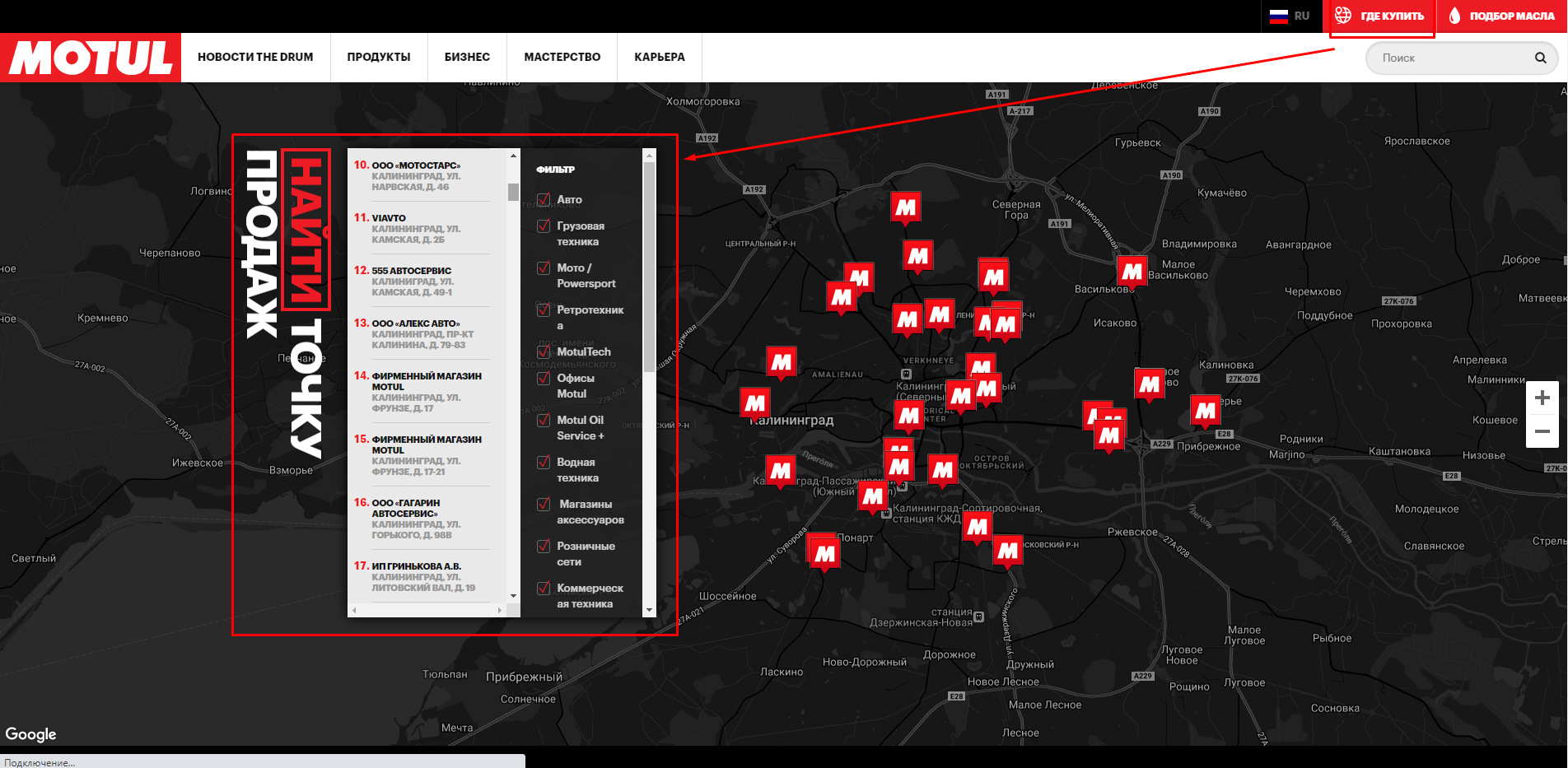Viewport: 1568px width, 768px height.
Task: Toggle the Офисы Motul checkbox
Action: tap(544, 378)
